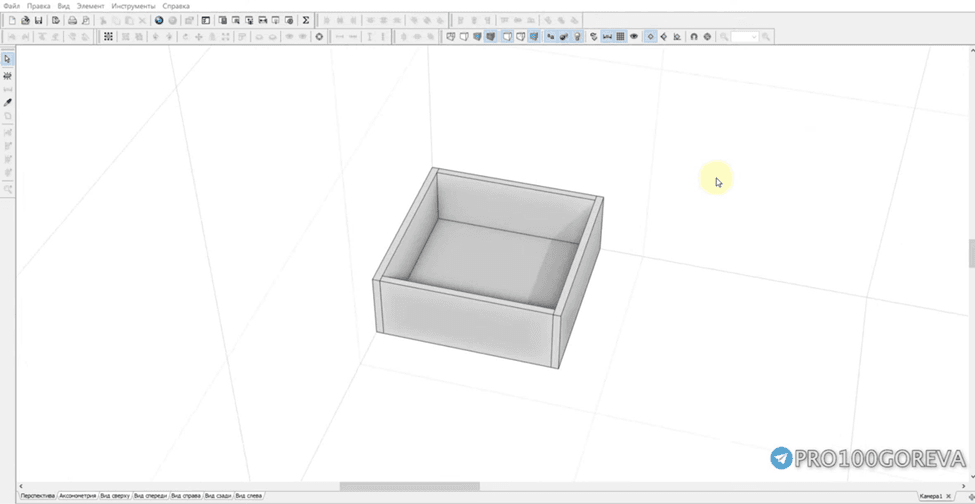The height and width of the screenshot is (504, 975).
Task: Toggle the dimensions display button
Action: [x=608, y=37]
